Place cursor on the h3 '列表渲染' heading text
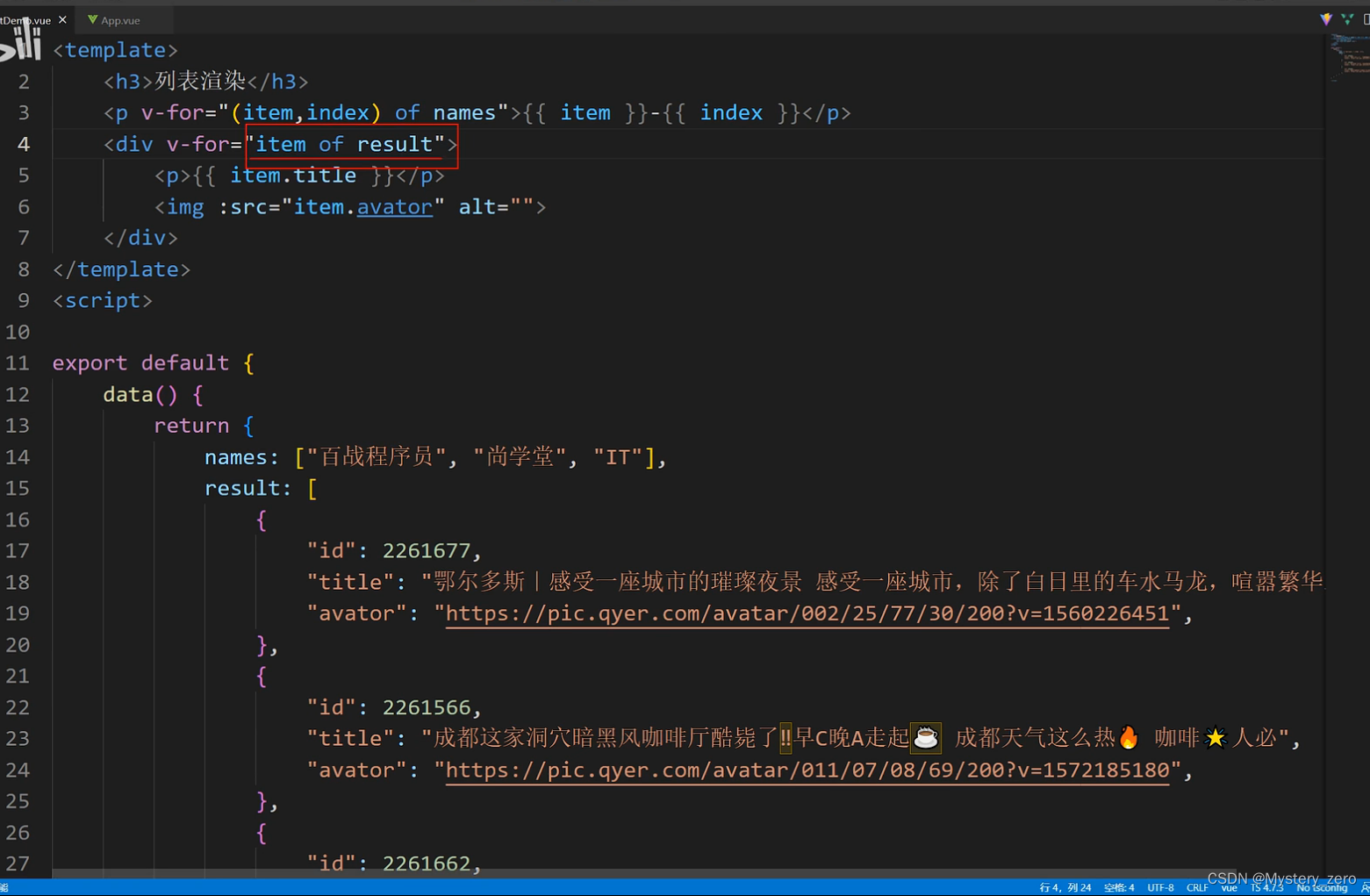The image size is (1370, 896). click(x=200, y=82)
